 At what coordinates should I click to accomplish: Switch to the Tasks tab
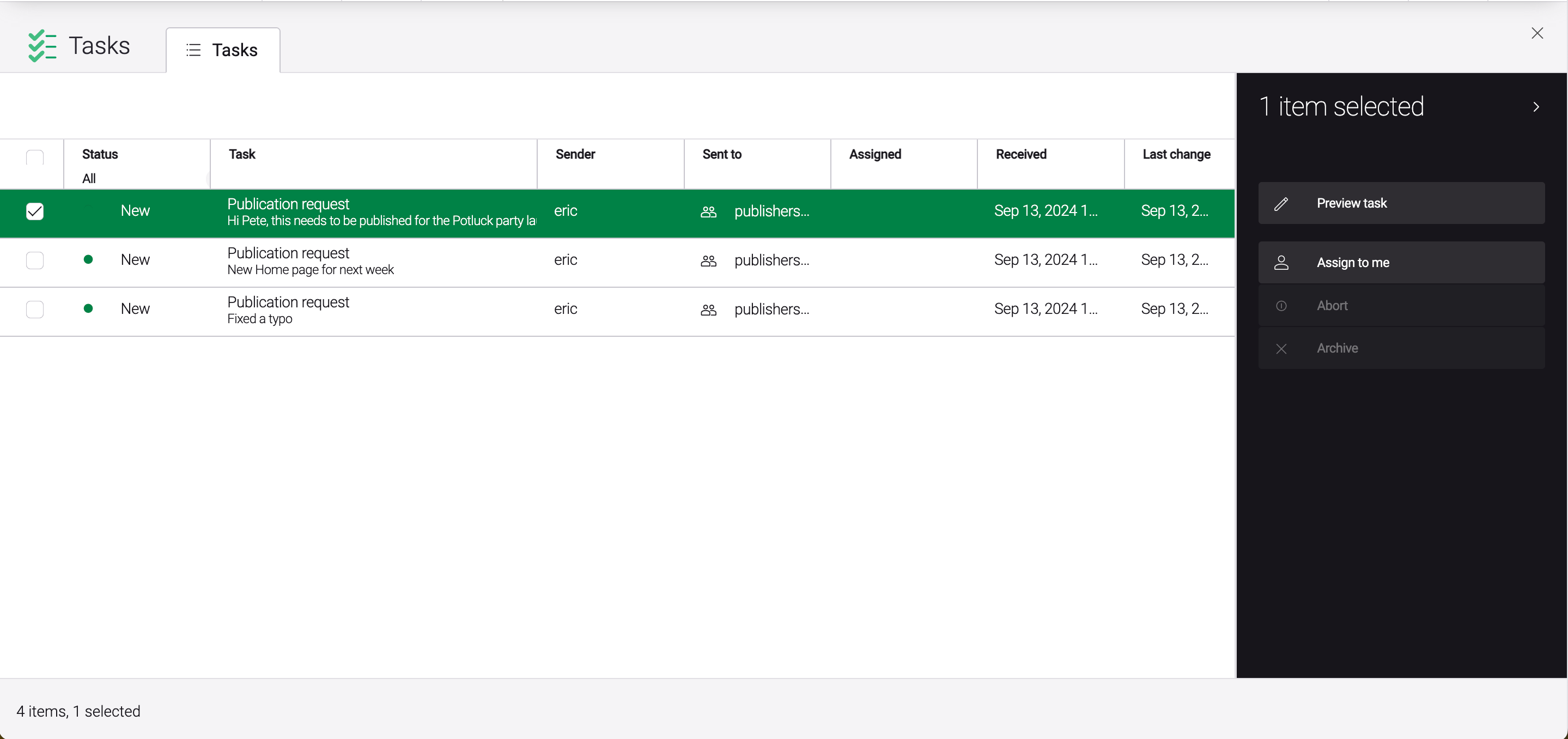[223, 50]
